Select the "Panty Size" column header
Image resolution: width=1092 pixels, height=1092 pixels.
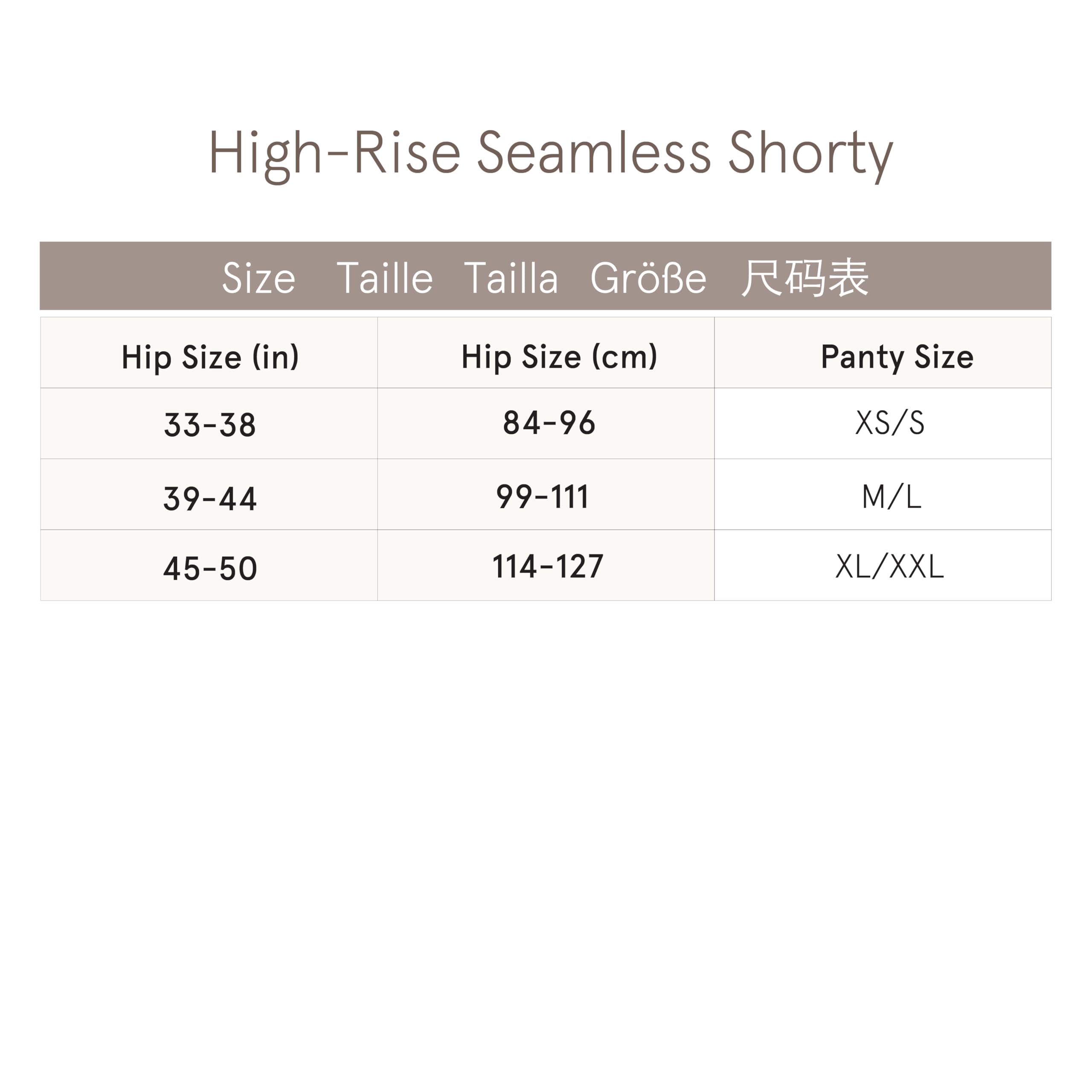click(x=897, y=357)
